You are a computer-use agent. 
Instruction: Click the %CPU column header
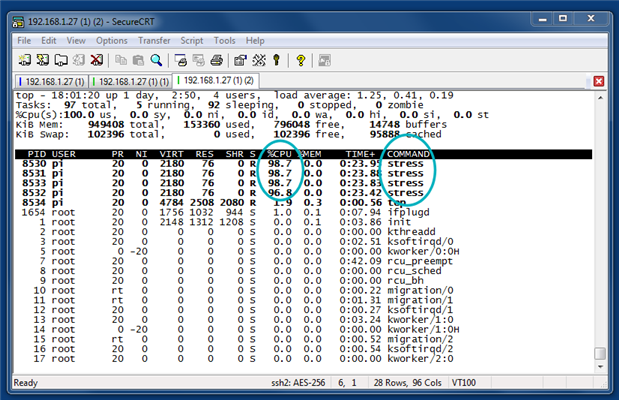tap(279, 154)
